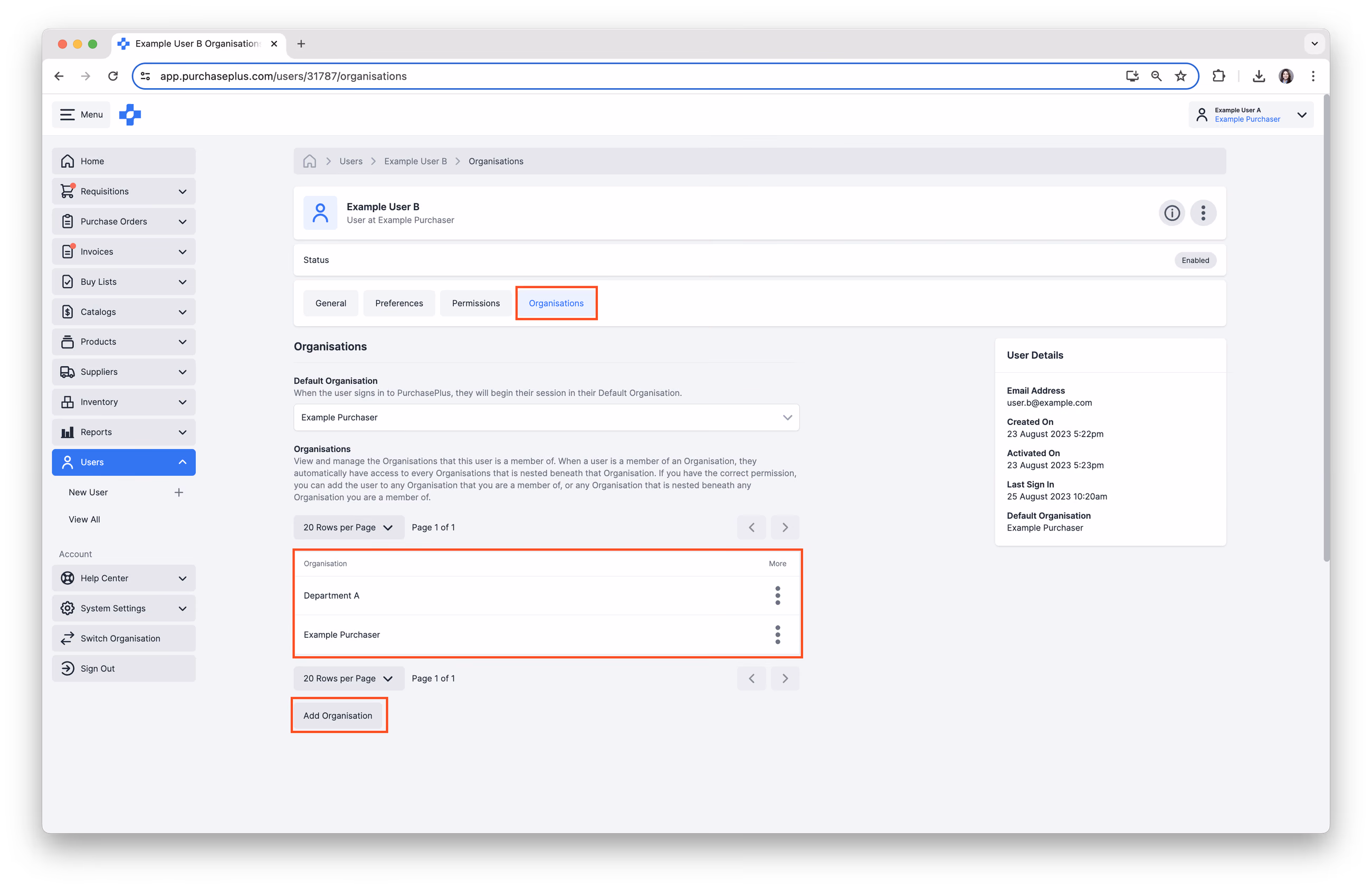Click the plus icon next to New User
Viewport: 1372px width, 889px height.
[x=179, y=493]
